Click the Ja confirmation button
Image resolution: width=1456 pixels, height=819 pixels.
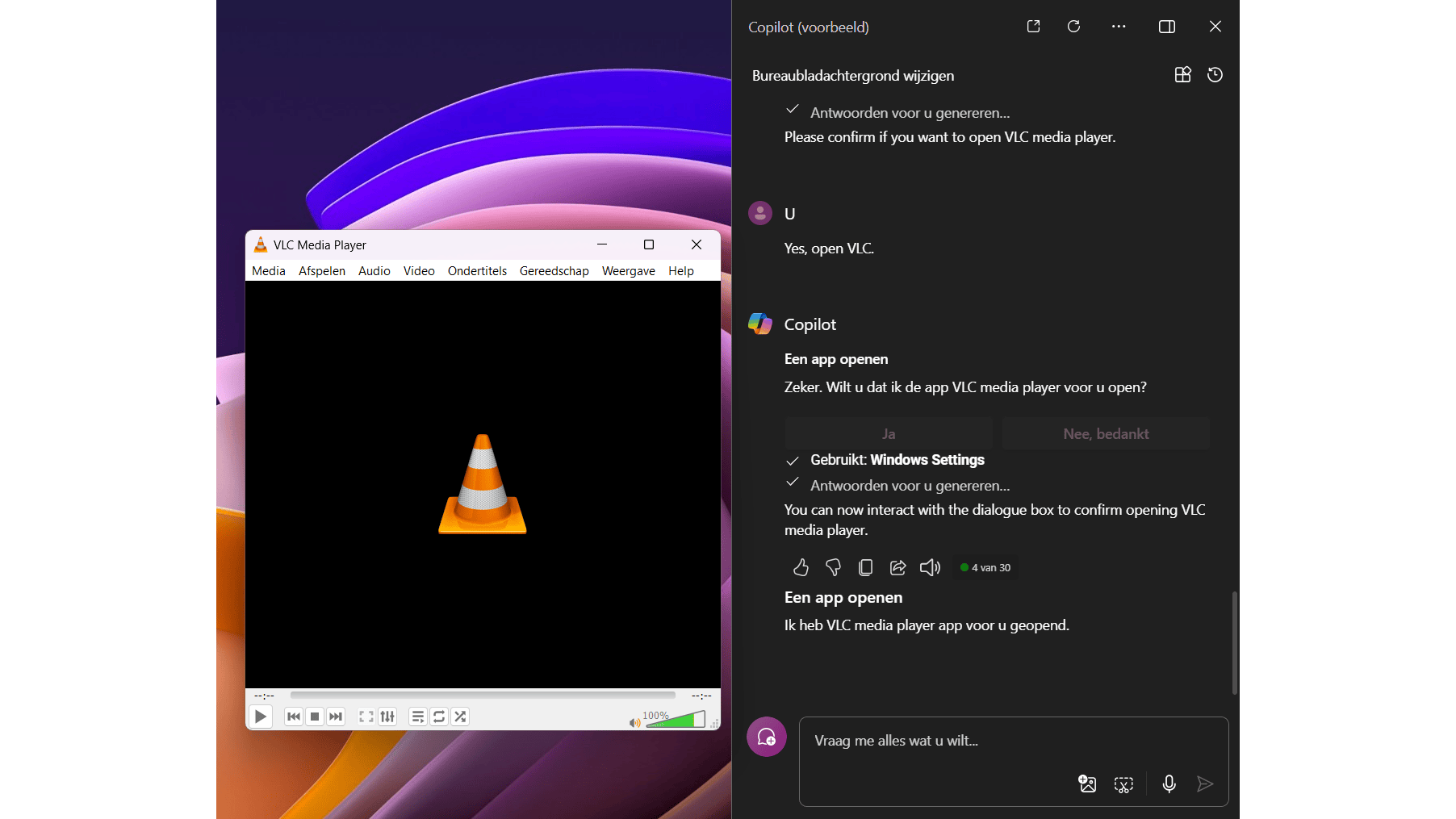[x=889, y=433]
